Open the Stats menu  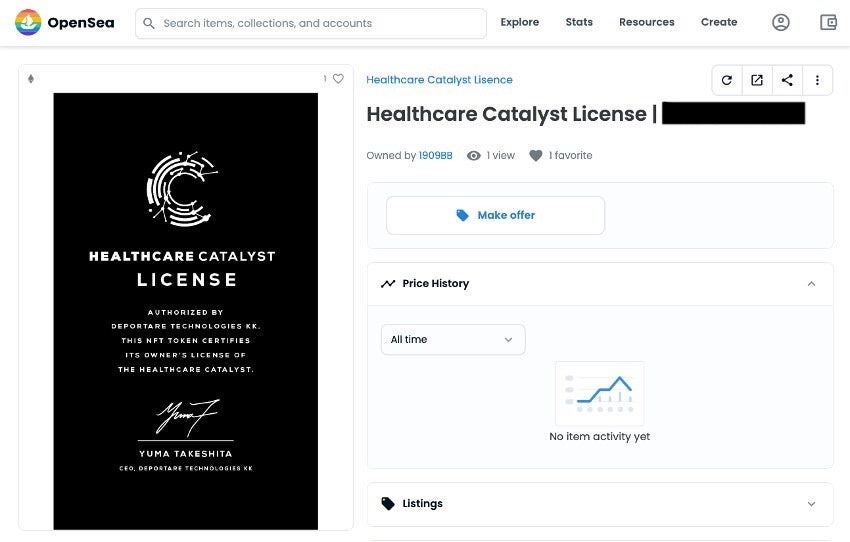[x=579, y=22]
